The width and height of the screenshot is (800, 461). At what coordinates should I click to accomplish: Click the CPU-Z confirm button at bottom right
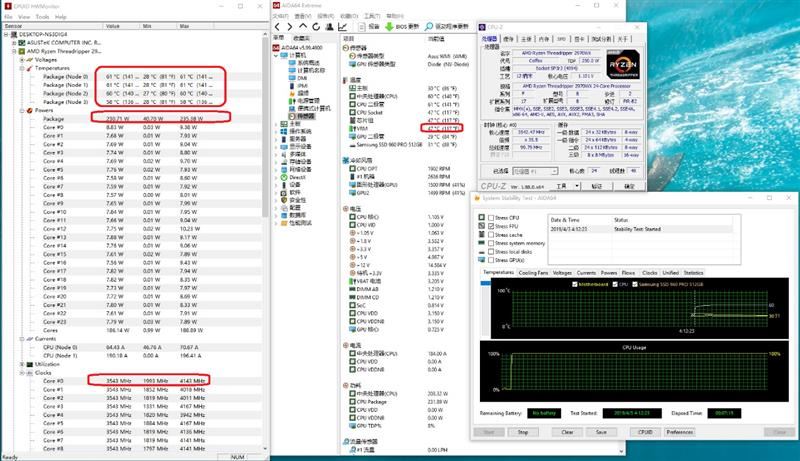tap(629, 187)
